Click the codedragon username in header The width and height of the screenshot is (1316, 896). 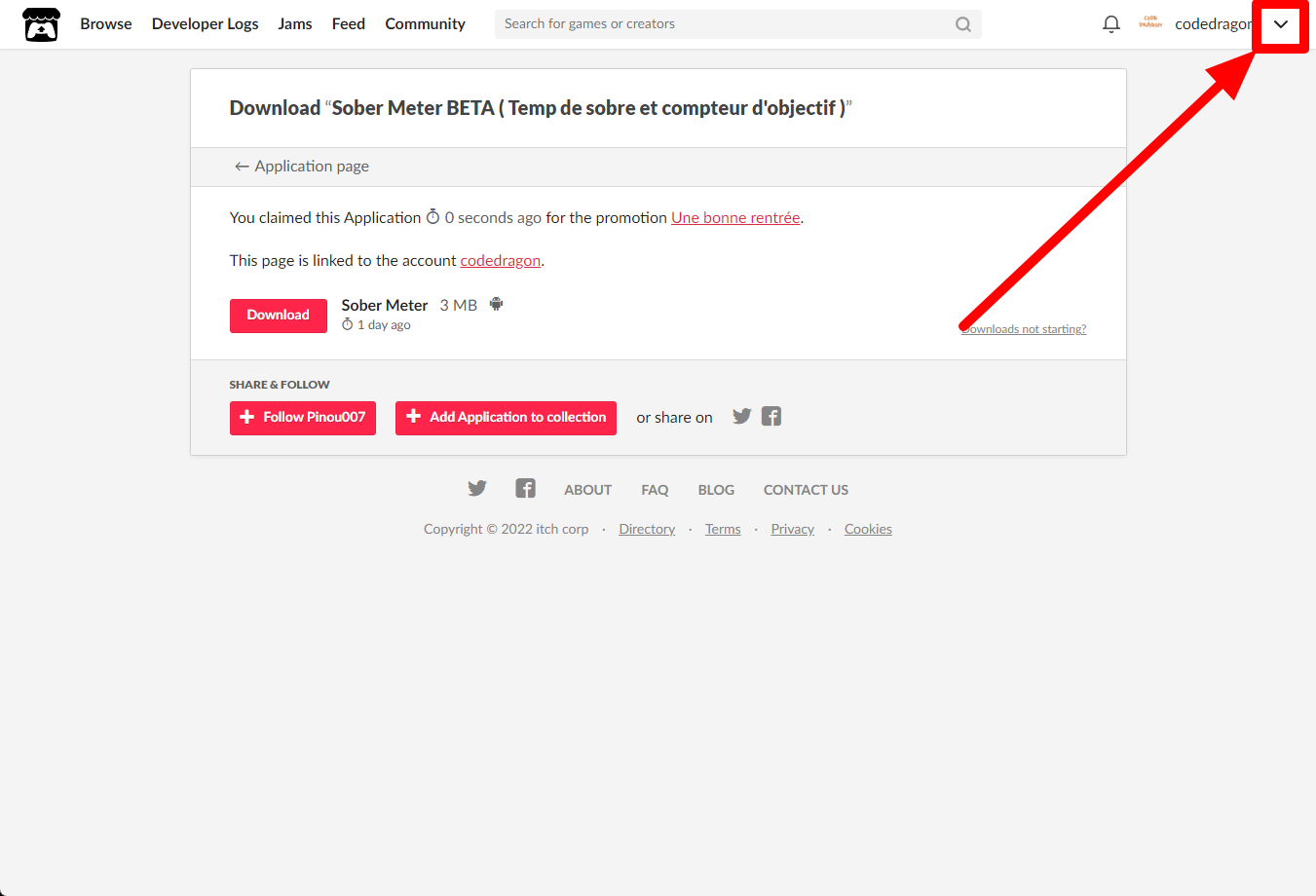tap(1215, 24)
